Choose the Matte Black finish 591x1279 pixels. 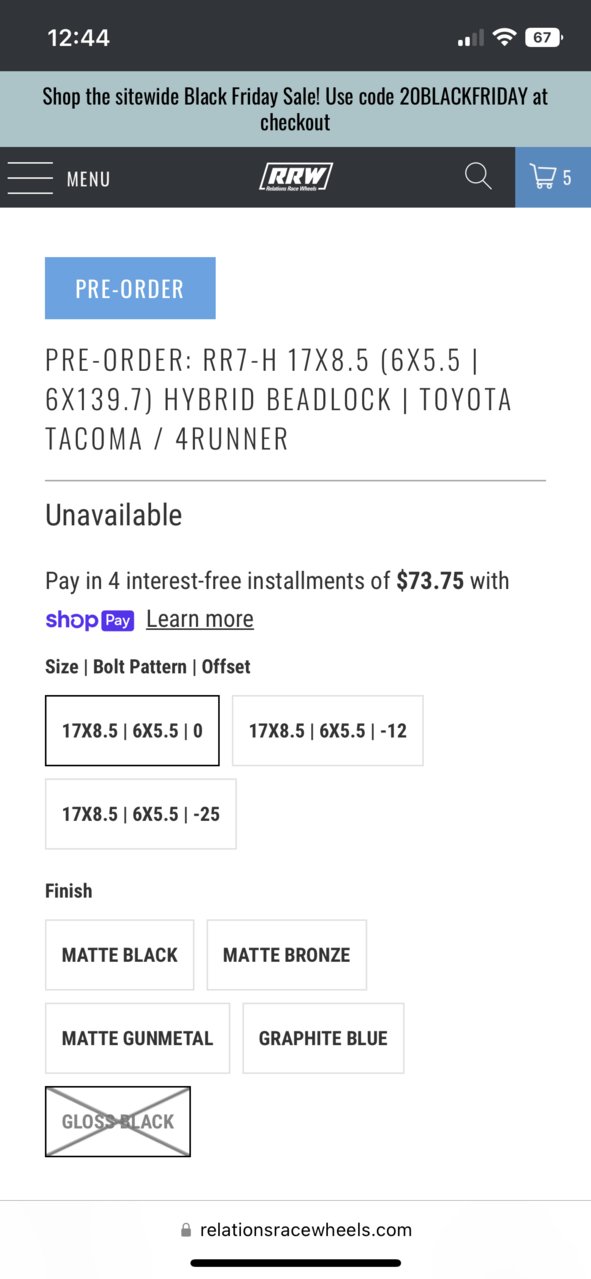120,955
